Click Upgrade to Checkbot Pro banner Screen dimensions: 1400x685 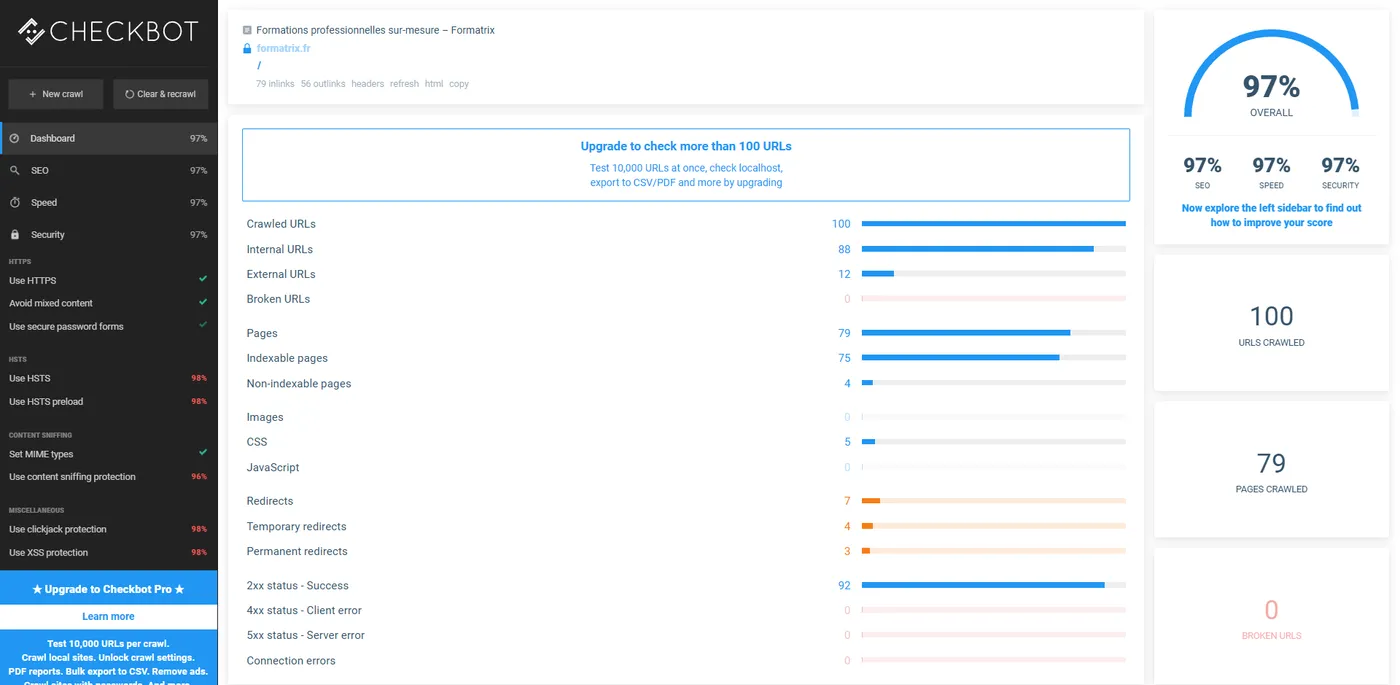[108, 589]
